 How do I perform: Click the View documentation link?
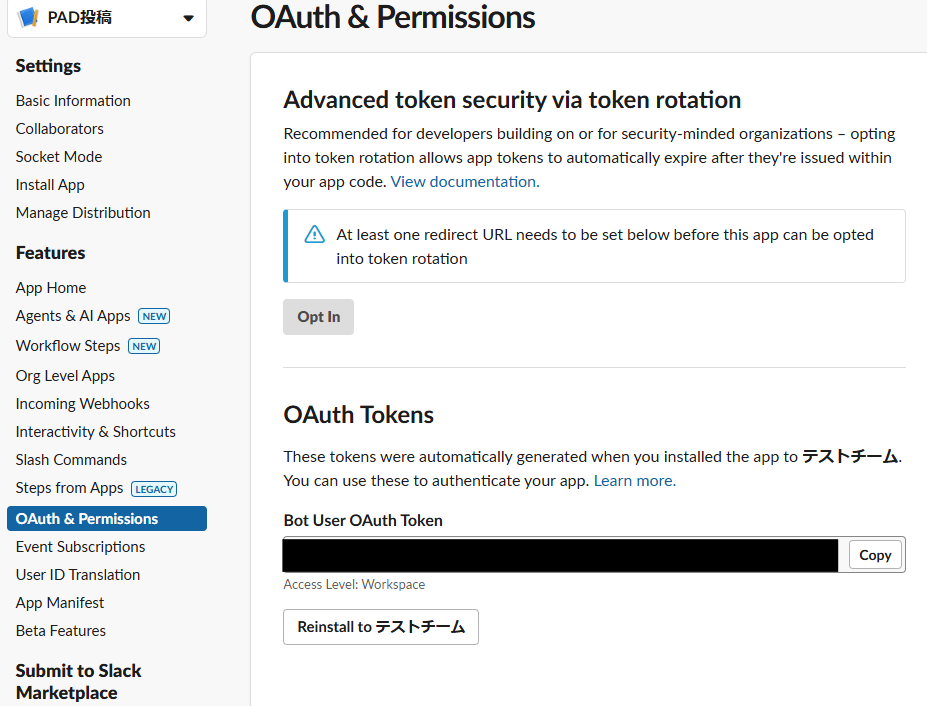click(x=465, y=182)
